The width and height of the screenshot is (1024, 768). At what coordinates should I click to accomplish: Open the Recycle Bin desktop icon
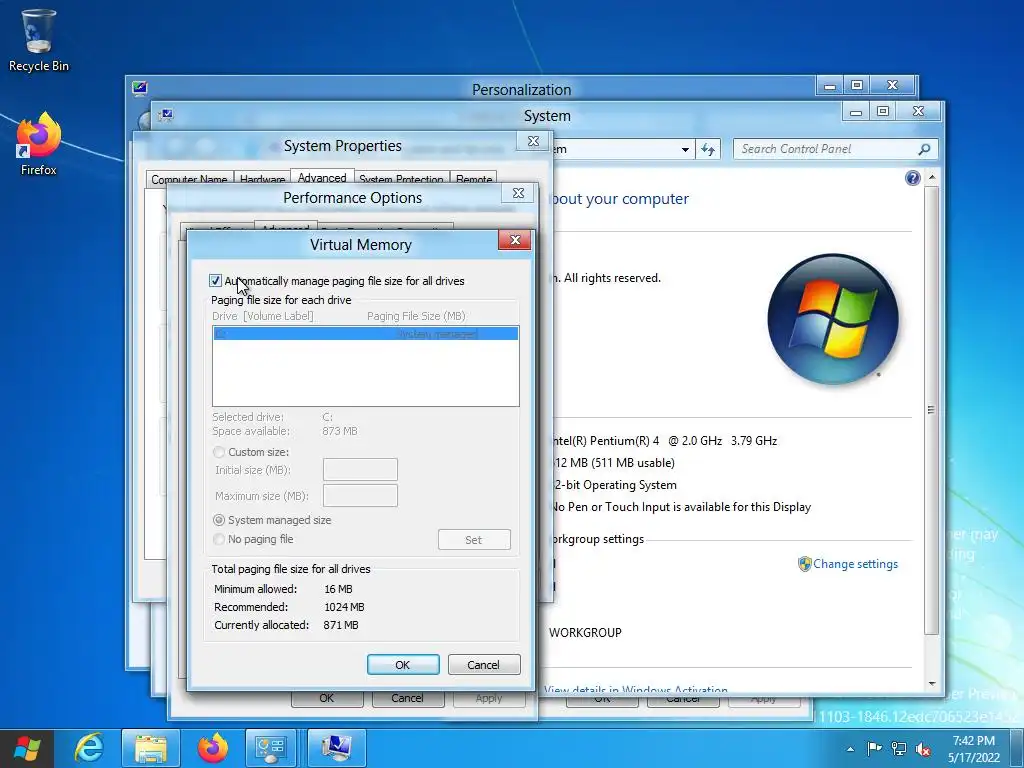pyautogui.click(x=38, y=40)
